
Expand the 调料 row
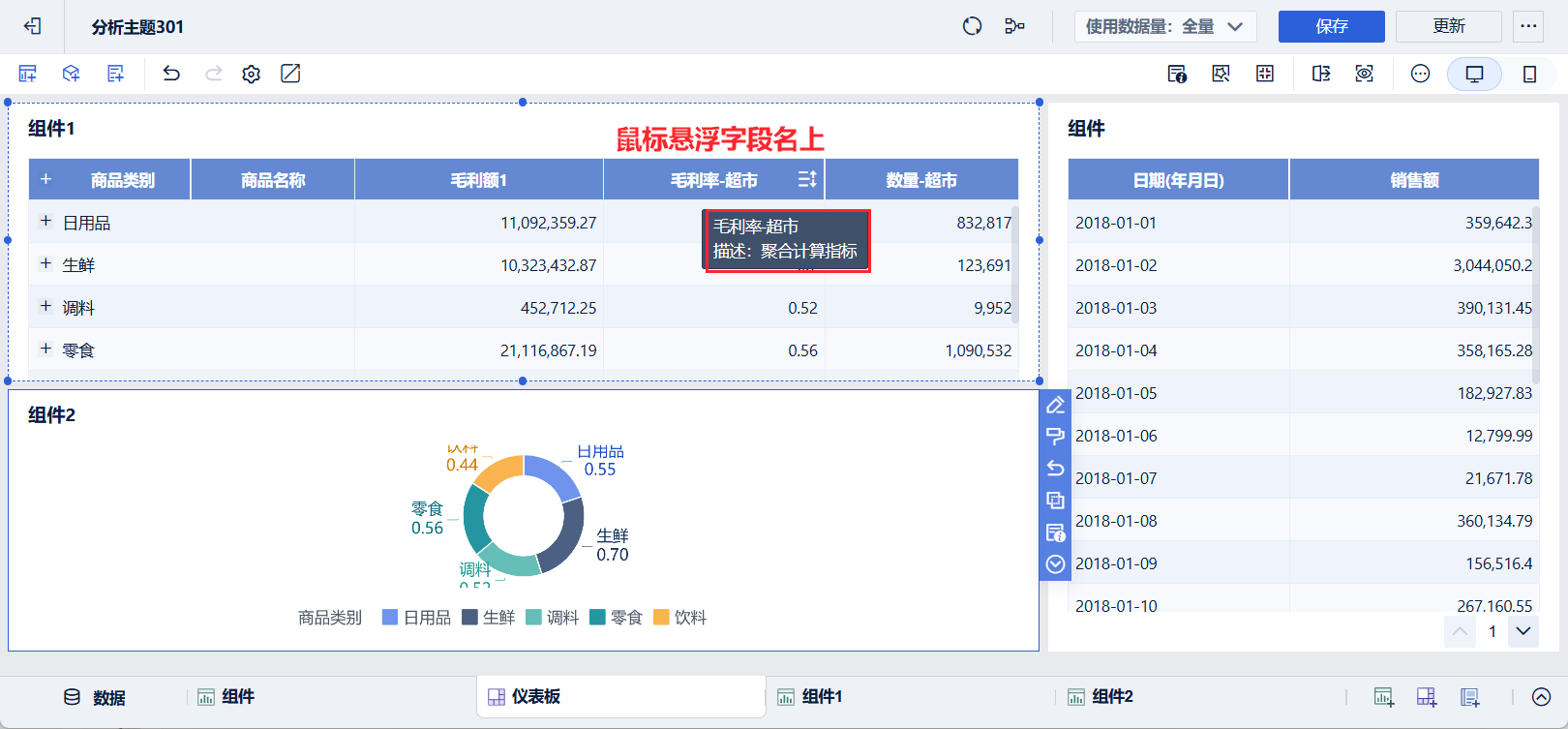point(45,307)
